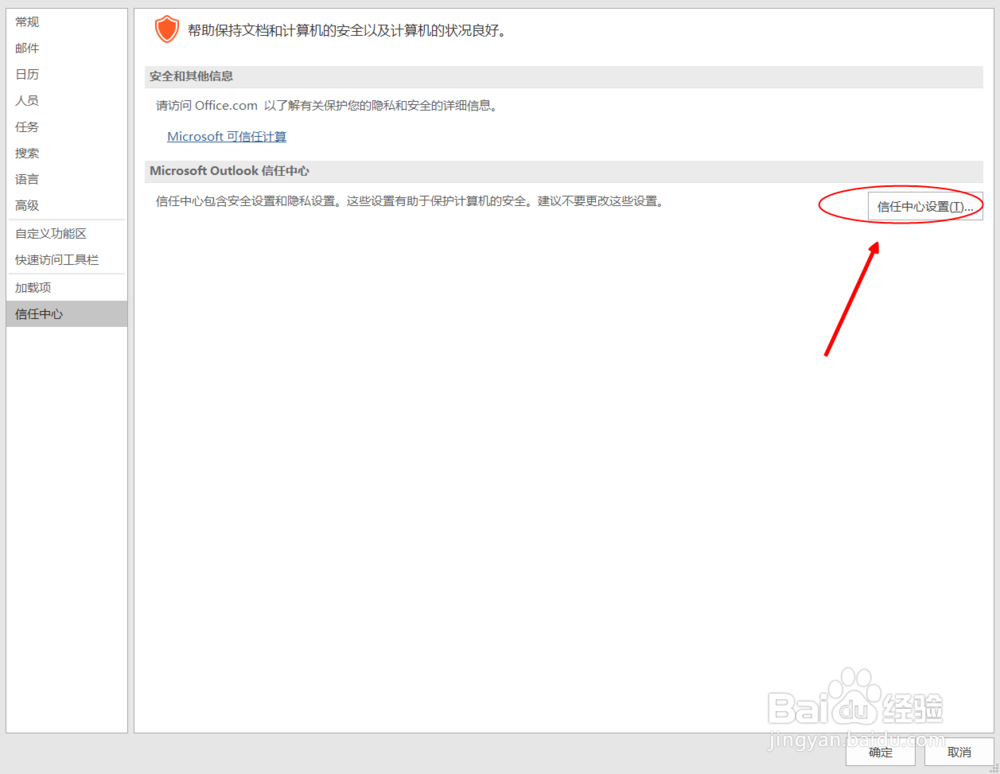Open the 高级 options page

pyautogui.click(x=66, y=205)
